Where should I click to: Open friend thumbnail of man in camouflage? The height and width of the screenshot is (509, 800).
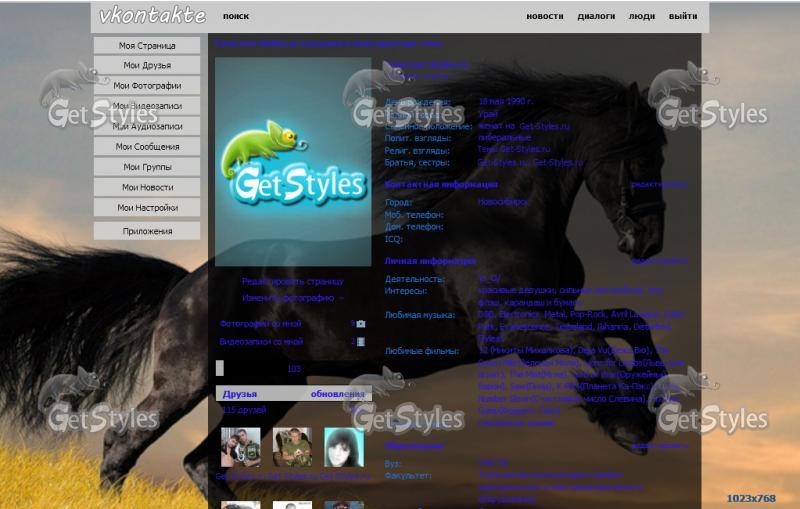292,447
